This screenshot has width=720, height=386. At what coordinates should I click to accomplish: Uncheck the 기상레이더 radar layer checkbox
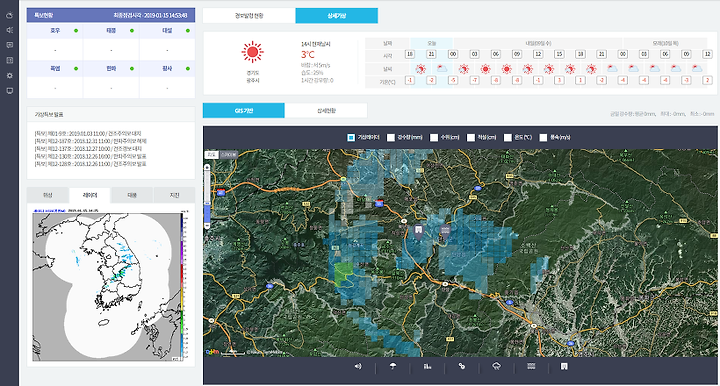(x=351, y=137)
